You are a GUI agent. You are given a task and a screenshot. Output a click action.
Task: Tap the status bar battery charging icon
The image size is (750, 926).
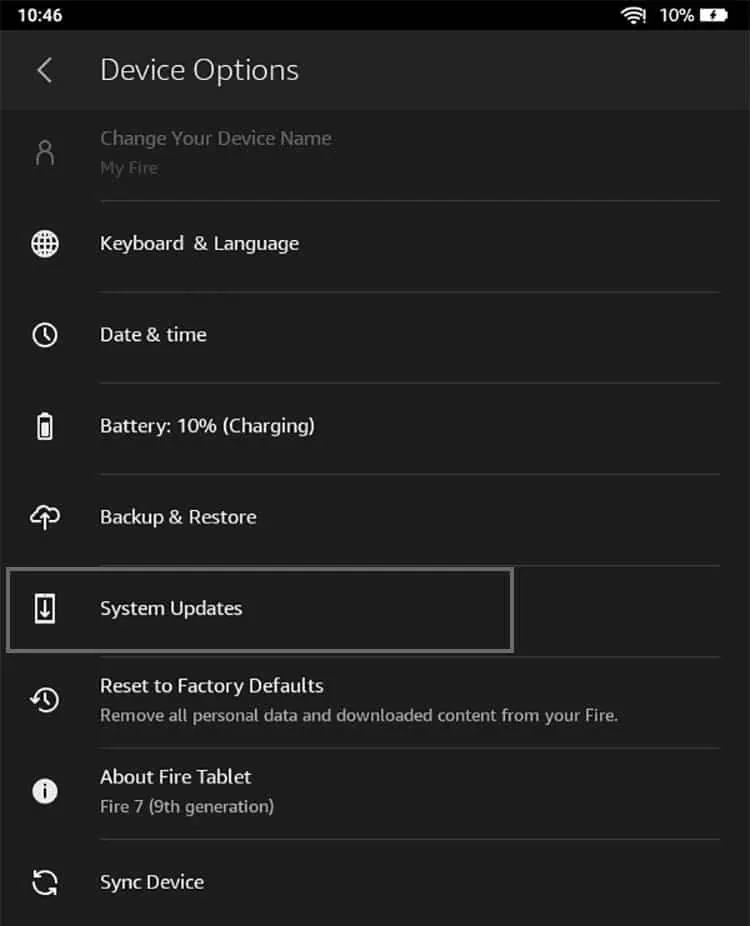pos(714,15)
